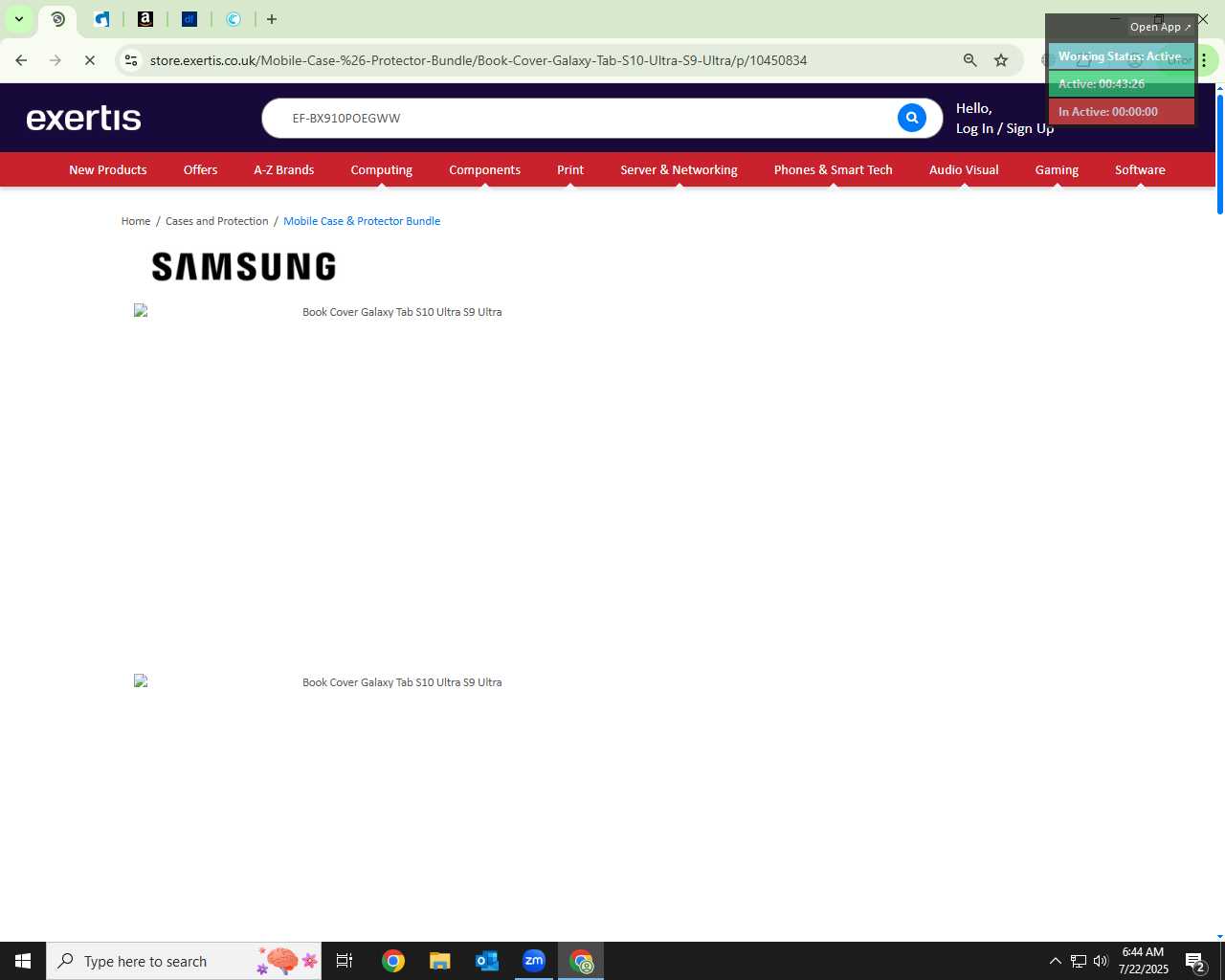1225x980 pixels.
Task: Switch to the blue and white logo tab
Action: click(101, 19)
